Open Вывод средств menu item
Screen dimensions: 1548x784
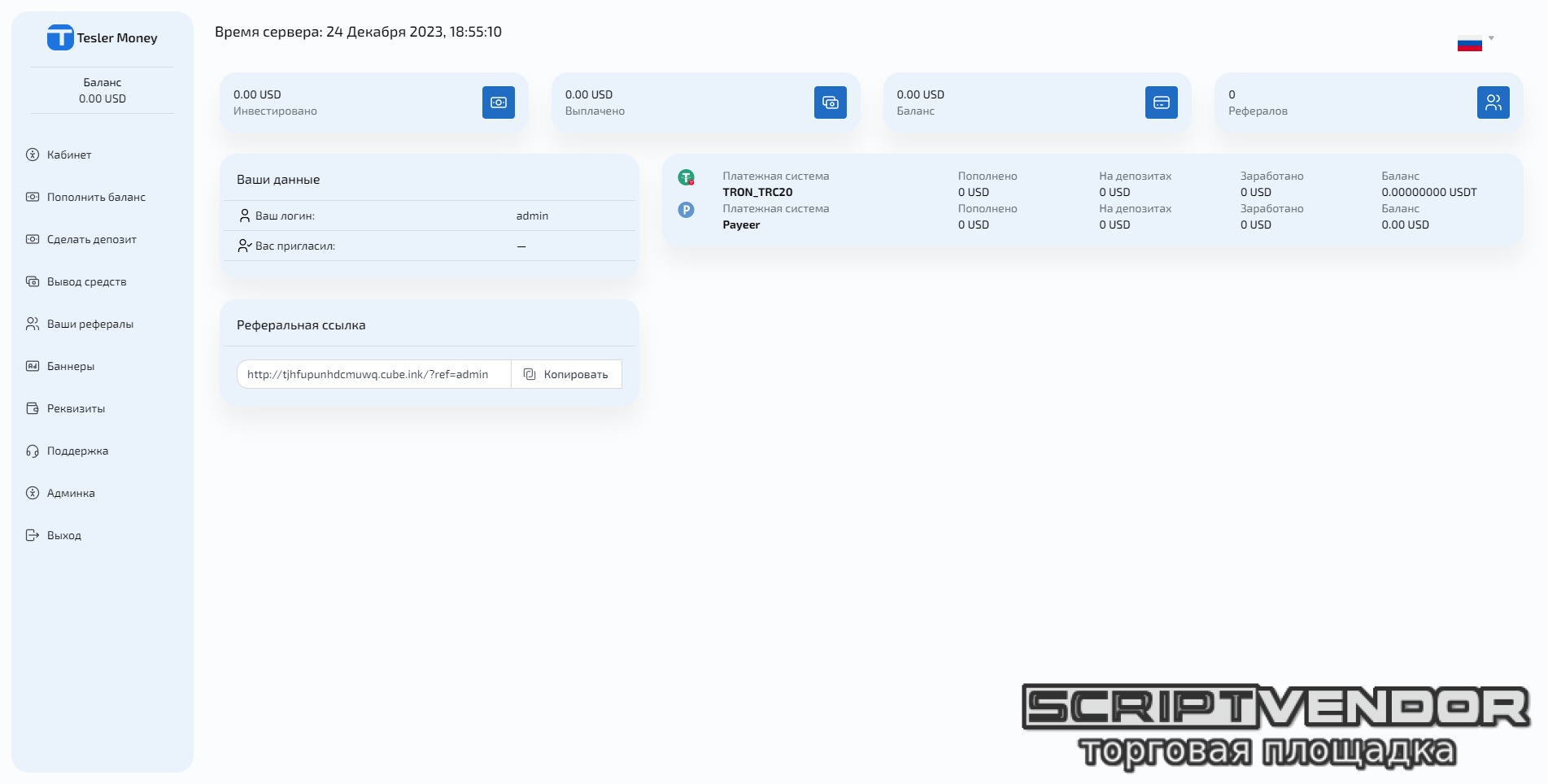(x=87, y=281)
